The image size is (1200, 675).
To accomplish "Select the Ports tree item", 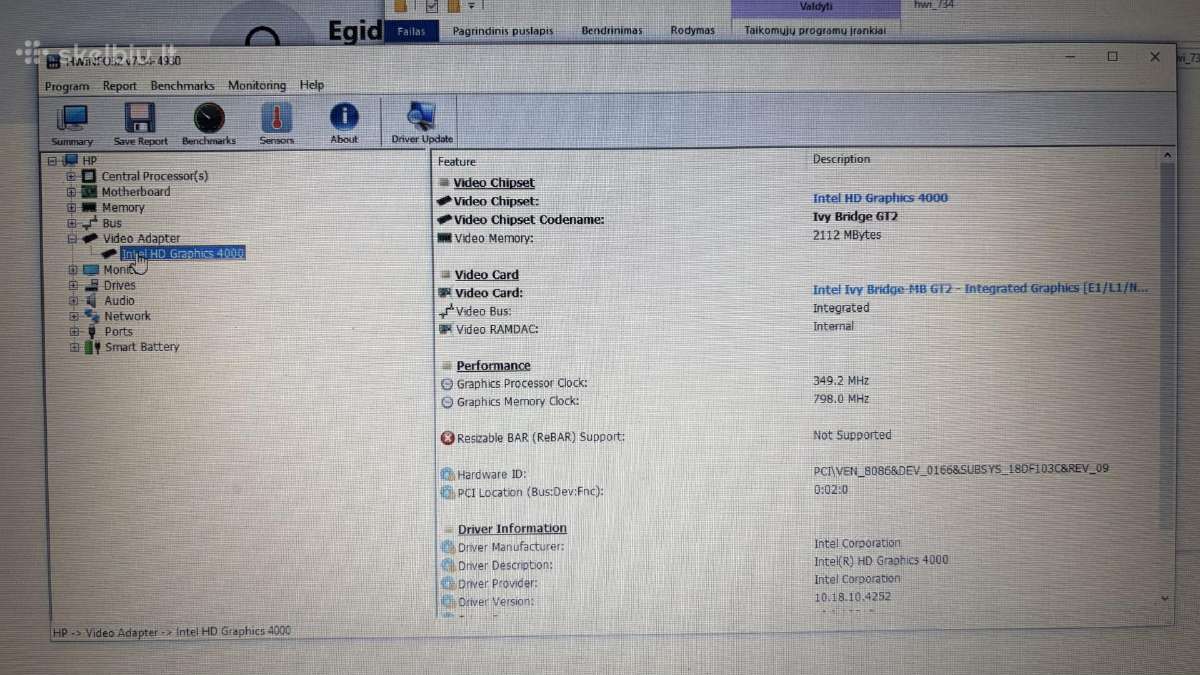I will pyautogui.click(x=118, y=331).
